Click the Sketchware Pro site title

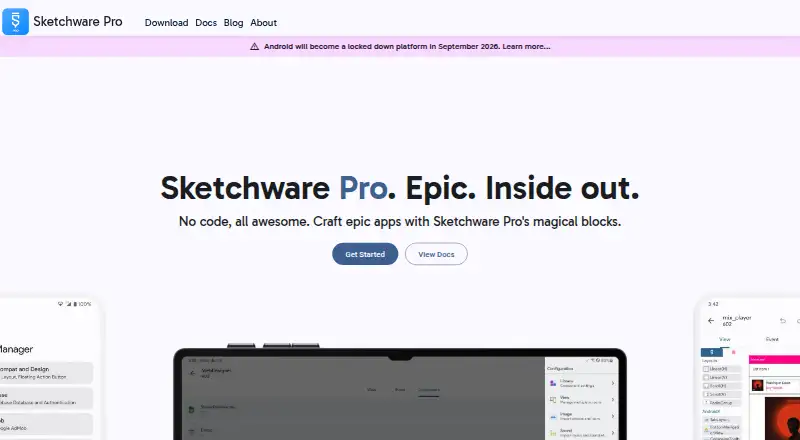click(x=78, y=21)
